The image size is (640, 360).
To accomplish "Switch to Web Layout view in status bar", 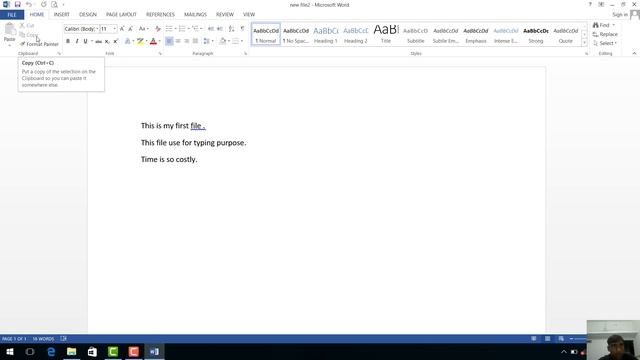I will pyautogui.click(x=561, y=339).
